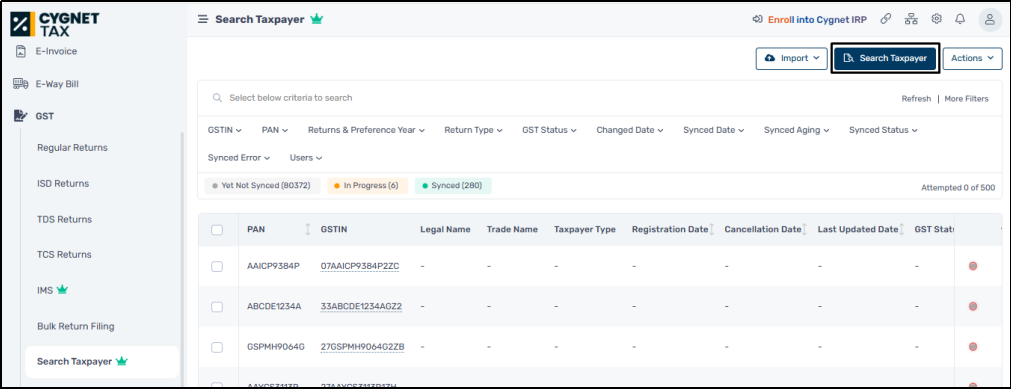1011x389 pixels.
Task: Open the Import dropdown button
Action: (x=792, y=58)
